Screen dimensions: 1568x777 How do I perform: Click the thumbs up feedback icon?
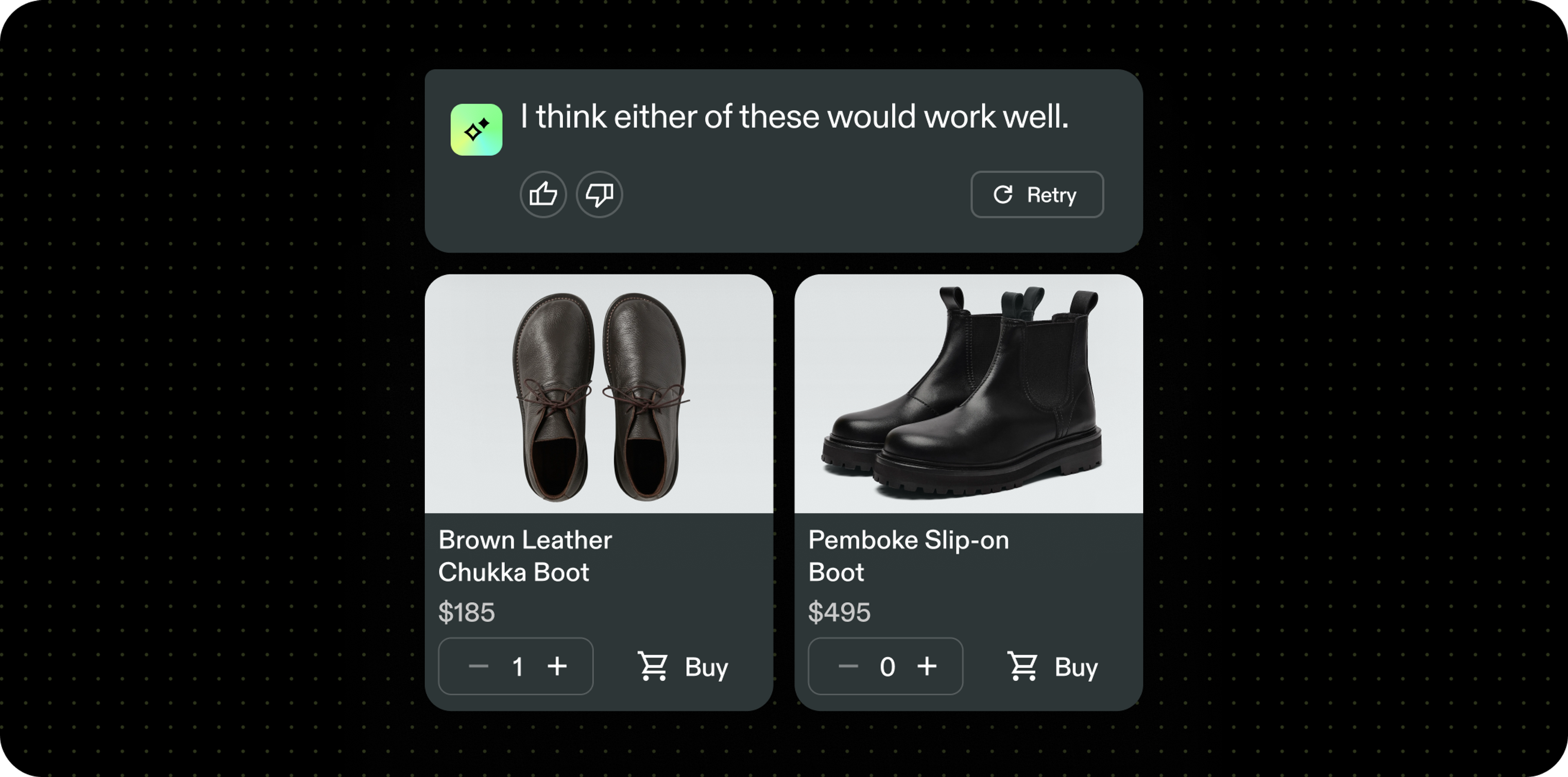[x=543, y=195]
